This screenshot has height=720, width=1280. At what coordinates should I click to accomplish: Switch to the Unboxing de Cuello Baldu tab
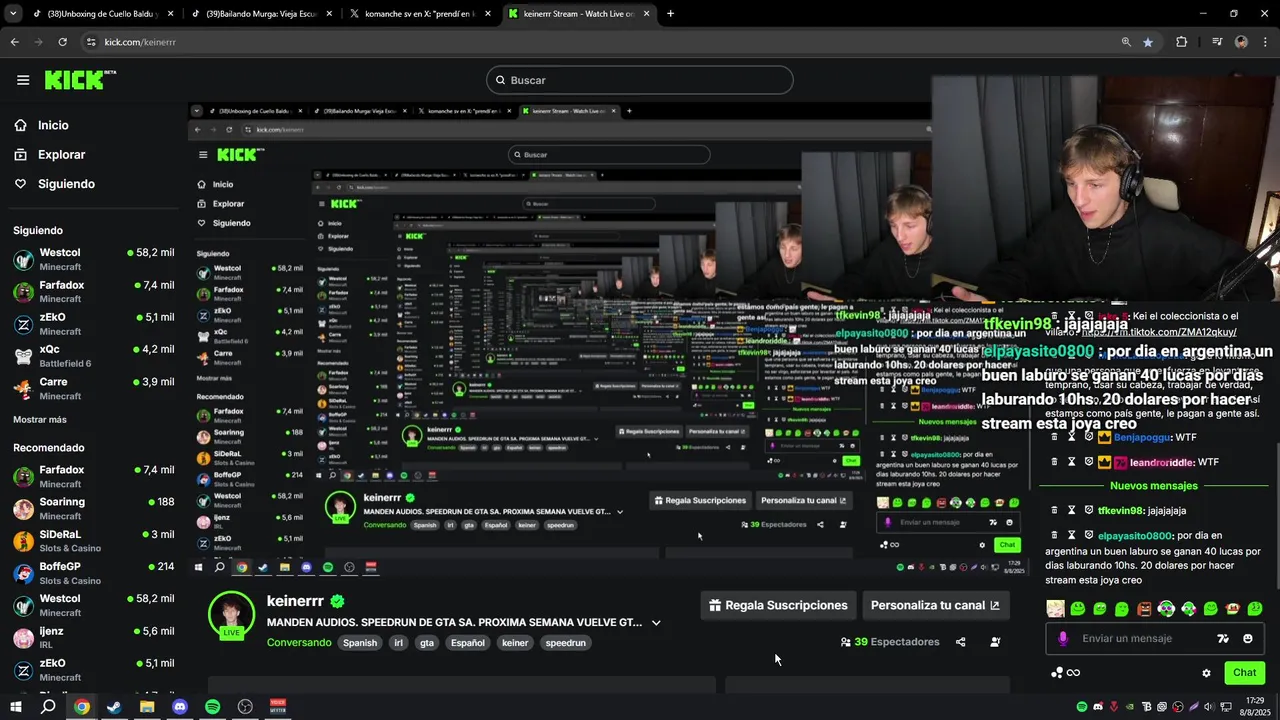pos(103,14)
